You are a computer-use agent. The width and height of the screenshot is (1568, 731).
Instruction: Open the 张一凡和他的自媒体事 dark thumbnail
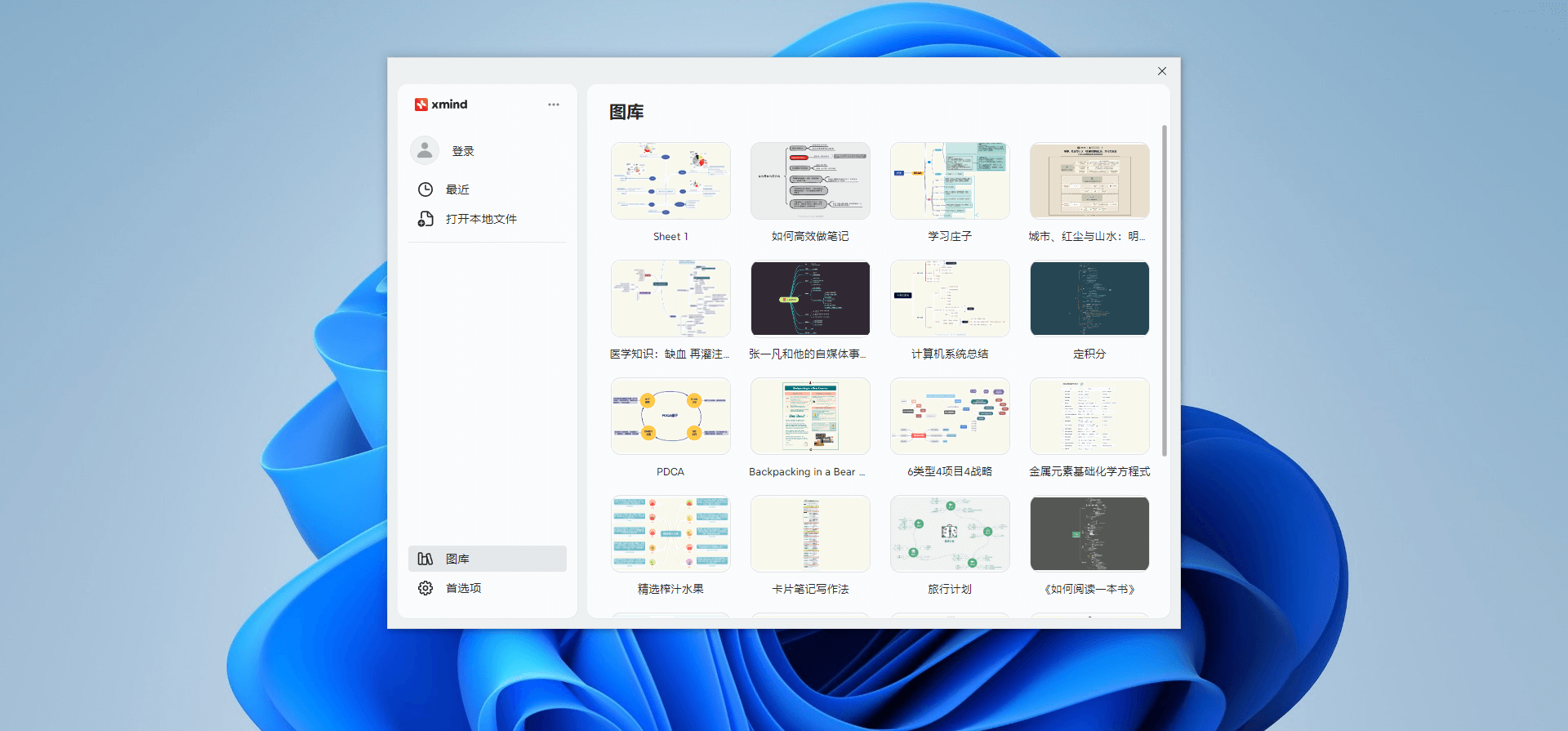click(810, 298)
